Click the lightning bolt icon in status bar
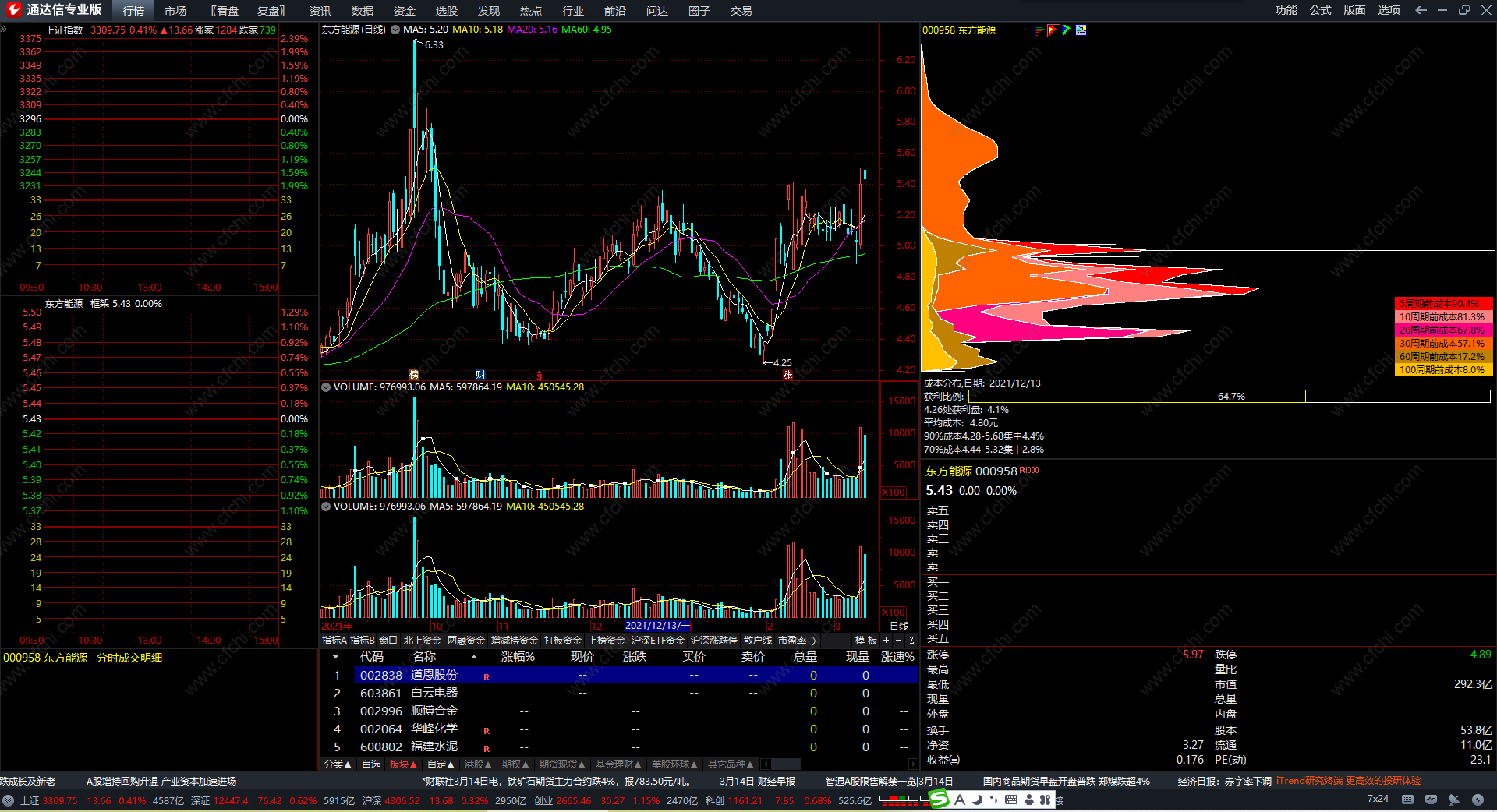This screenshot has width=1497, height=812. point(1478,800)
